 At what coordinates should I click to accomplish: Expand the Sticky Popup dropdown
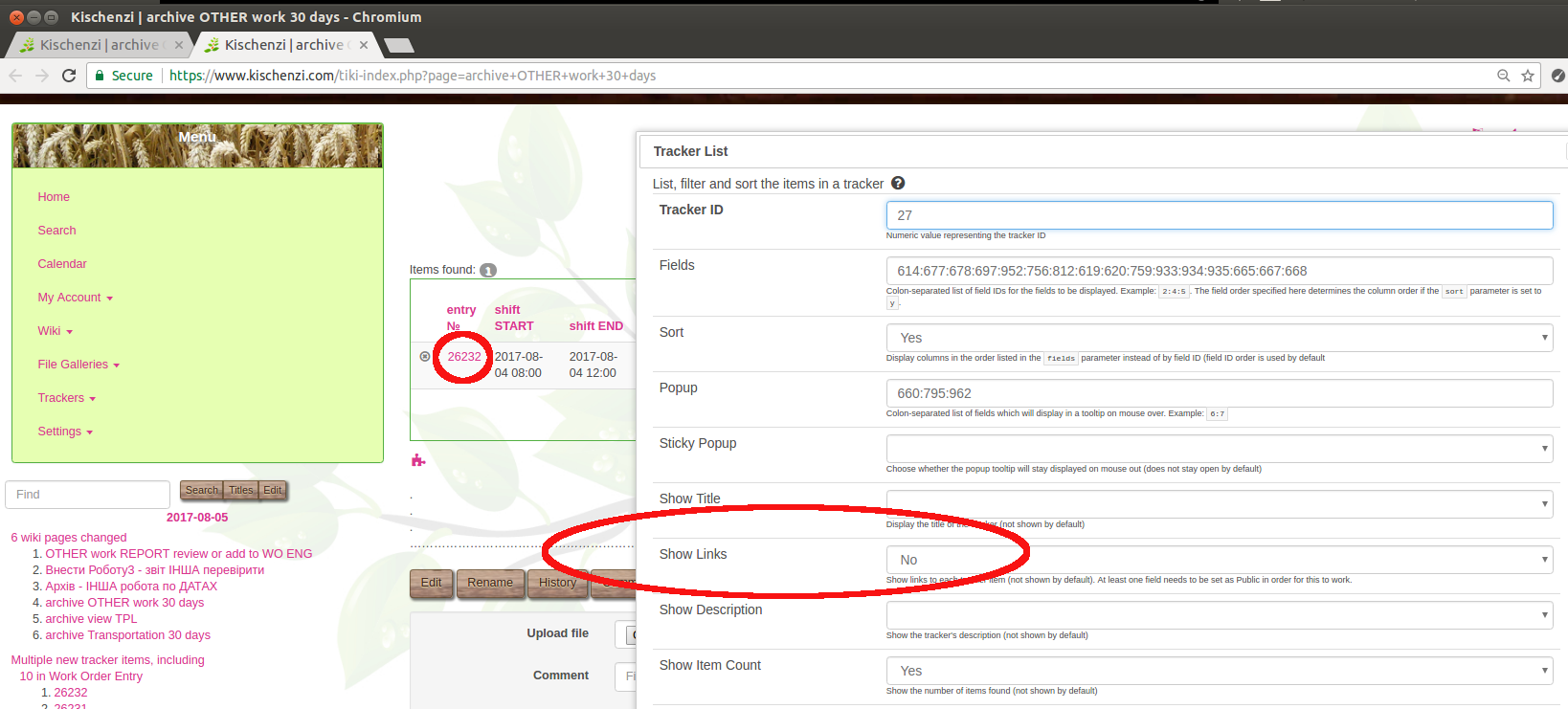[x=1220, y=449]
